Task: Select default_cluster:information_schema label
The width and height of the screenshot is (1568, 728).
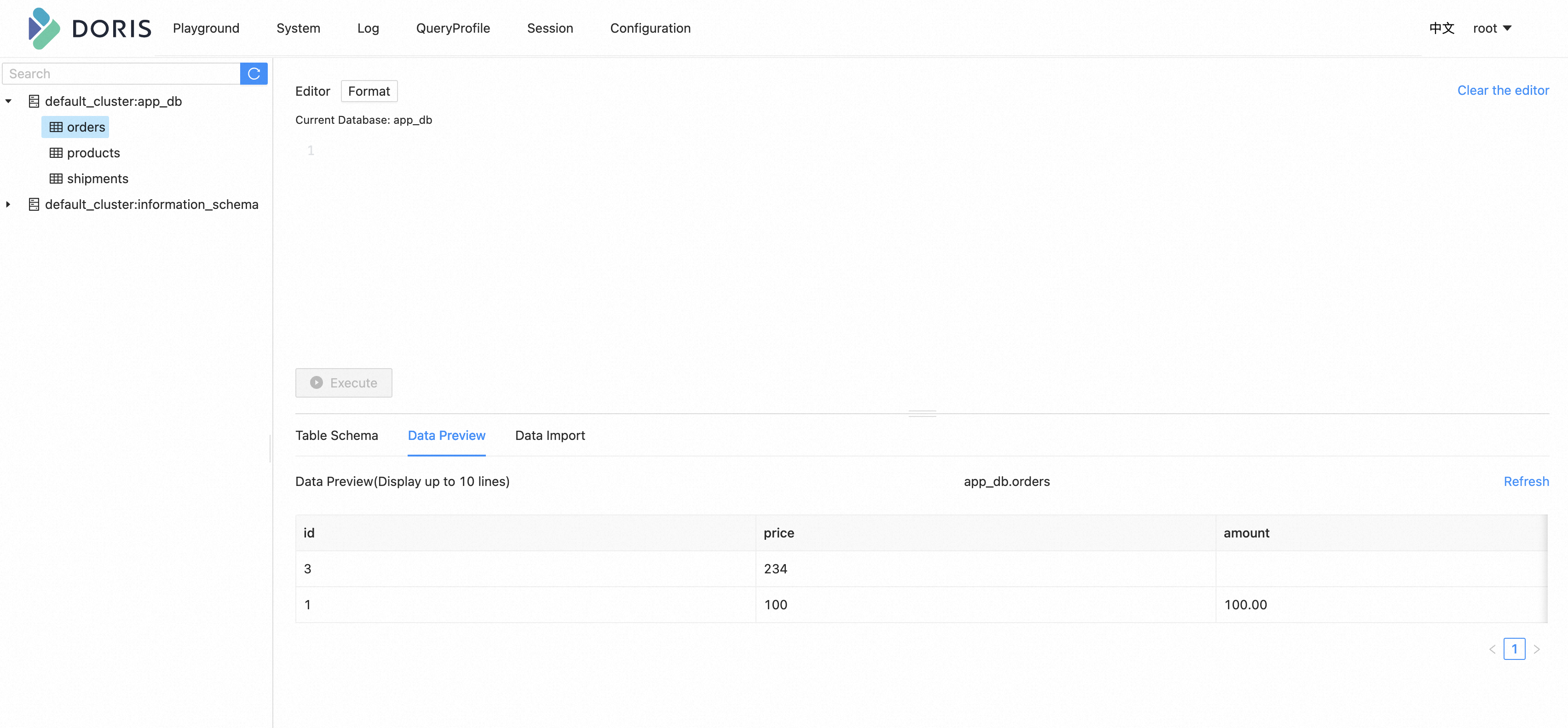Action: click(151, 204)
